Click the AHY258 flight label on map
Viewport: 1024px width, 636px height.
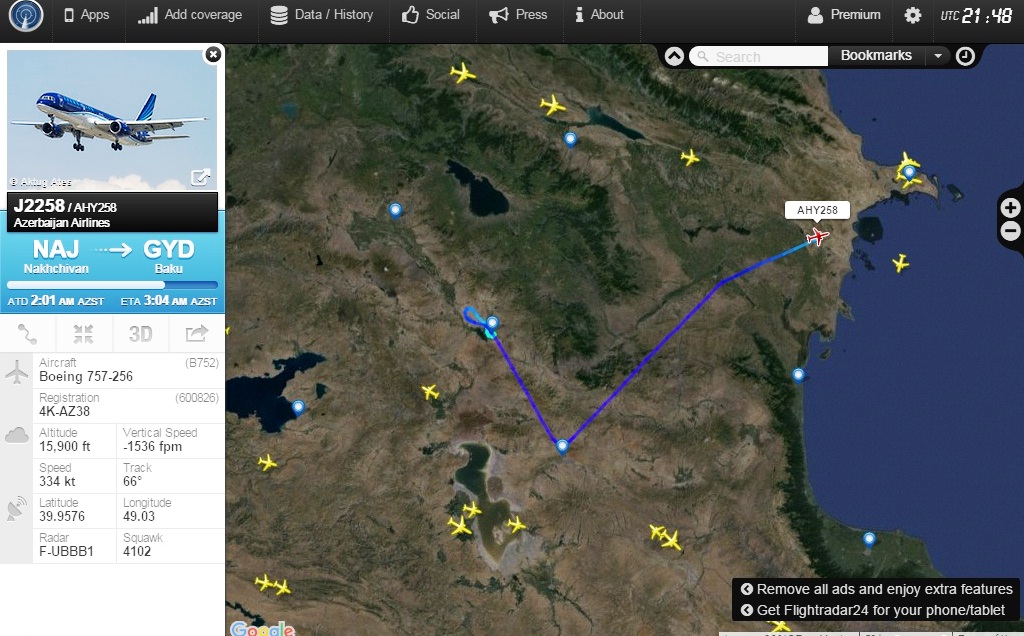[817, 210]
